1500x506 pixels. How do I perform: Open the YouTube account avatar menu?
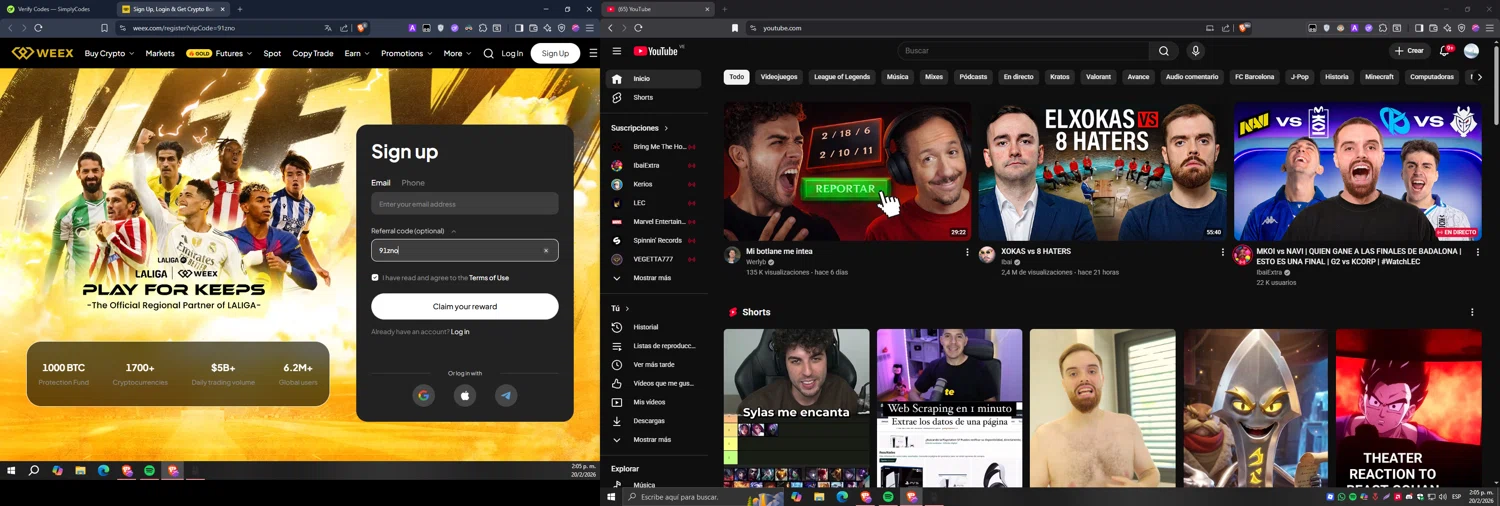[x=1471, y=51]
